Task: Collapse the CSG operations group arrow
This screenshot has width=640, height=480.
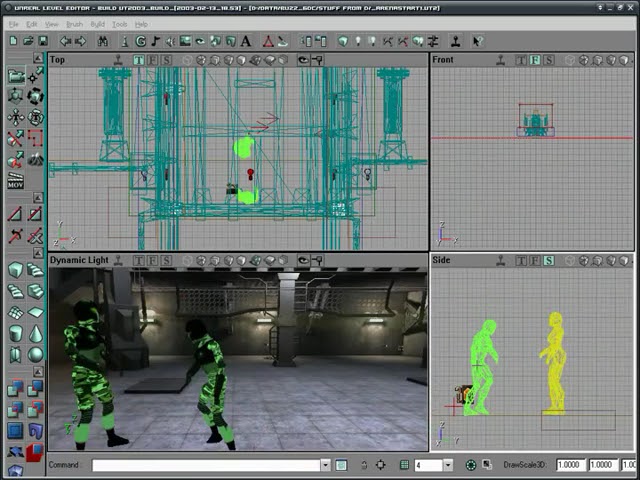Action: [x=38, y=371]
